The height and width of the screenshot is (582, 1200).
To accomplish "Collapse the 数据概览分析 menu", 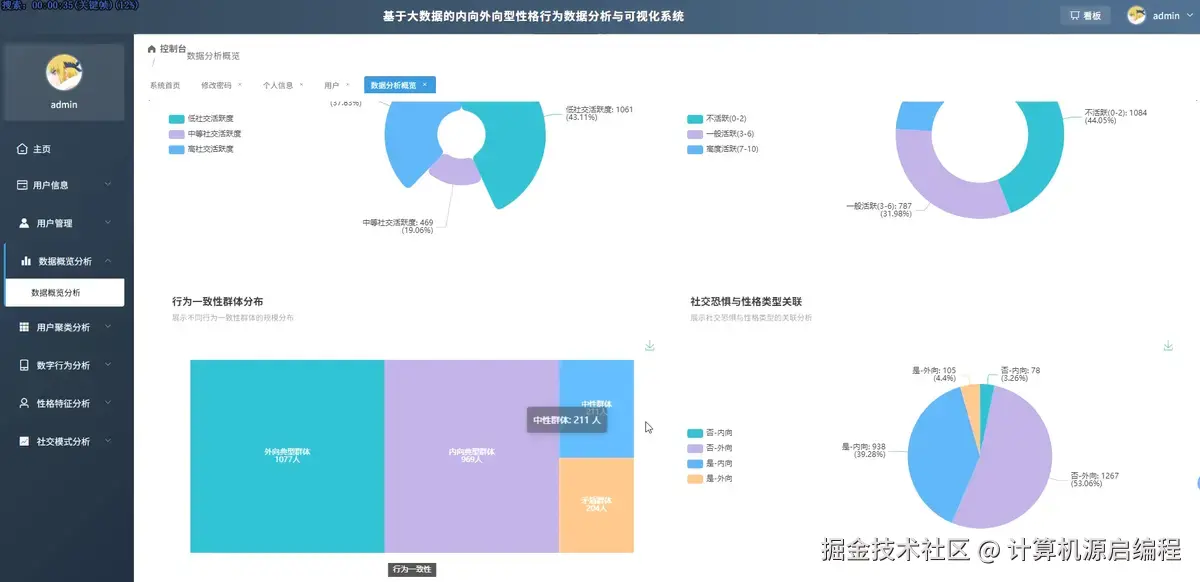I will pos(108,261).
